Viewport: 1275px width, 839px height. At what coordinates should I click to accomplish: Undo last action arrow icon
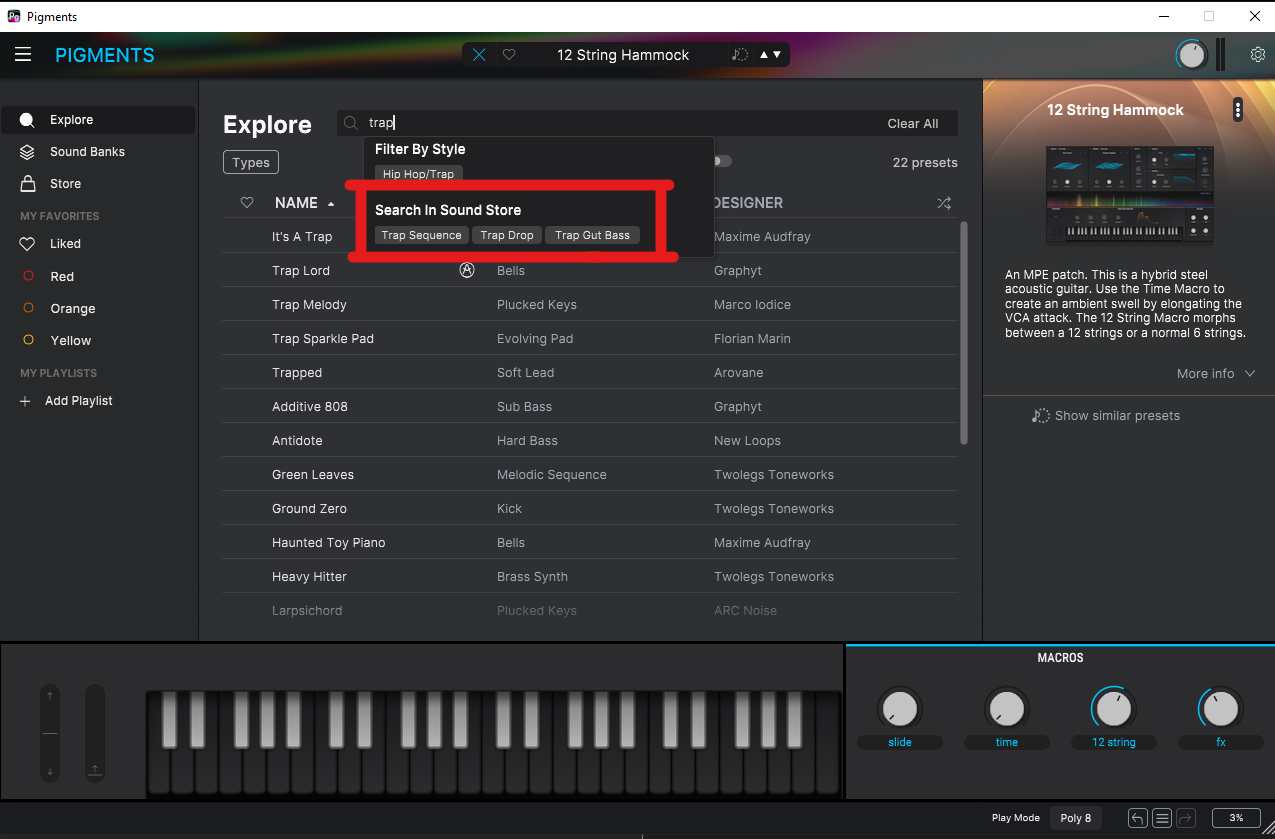point(1137,818)
